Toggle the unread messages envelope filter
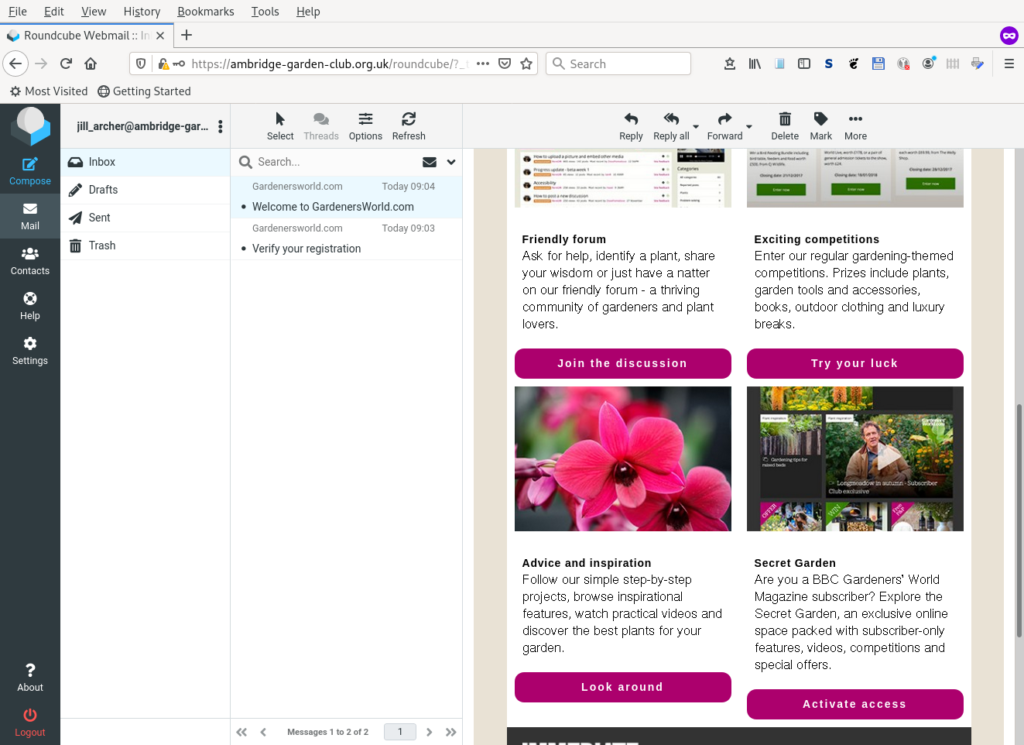 [429, 162]
